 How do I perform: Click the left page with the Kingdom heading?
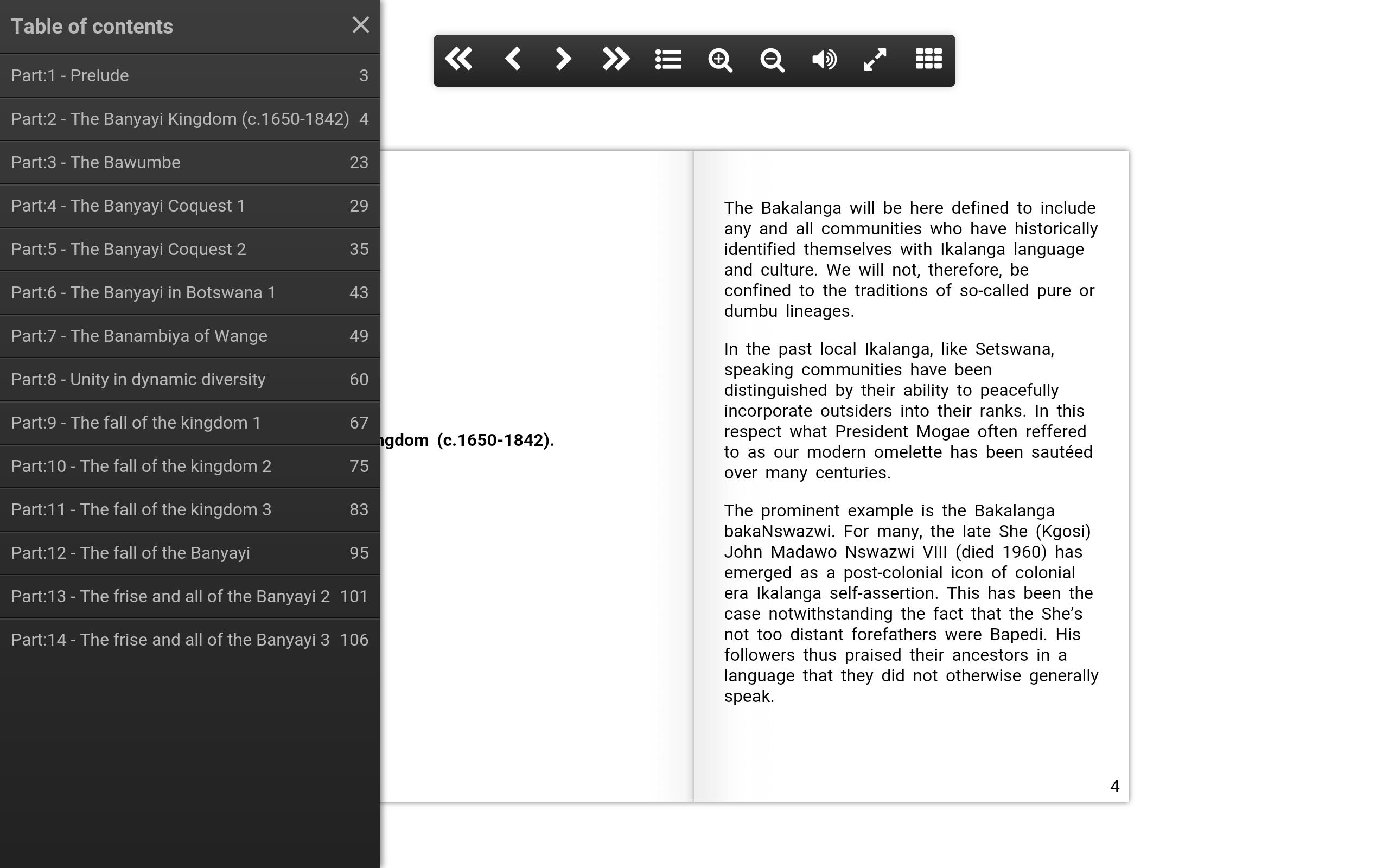click(x=537, y=476)
